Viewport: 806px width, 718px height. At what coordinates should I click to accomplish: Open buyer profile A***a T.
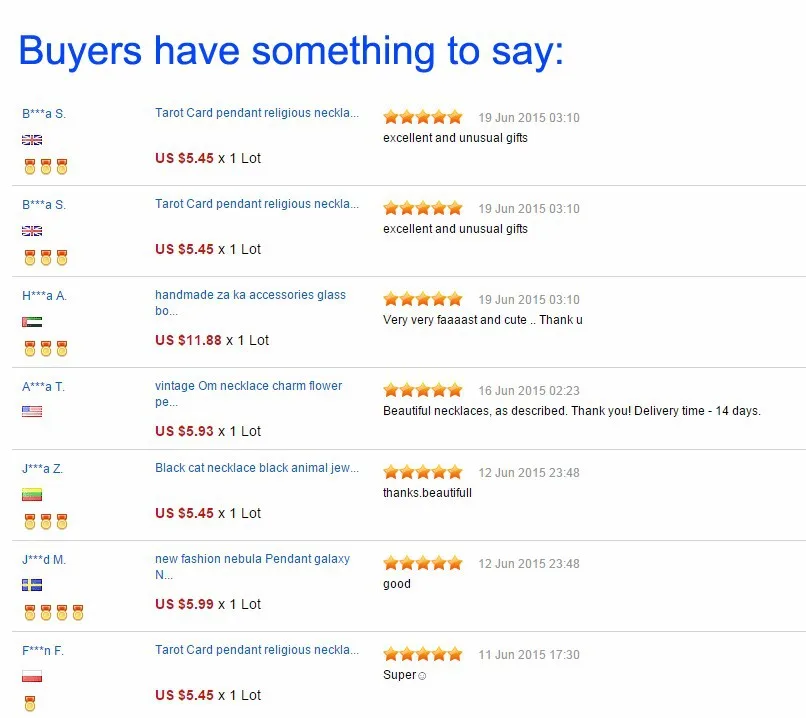tap(43, 387)
